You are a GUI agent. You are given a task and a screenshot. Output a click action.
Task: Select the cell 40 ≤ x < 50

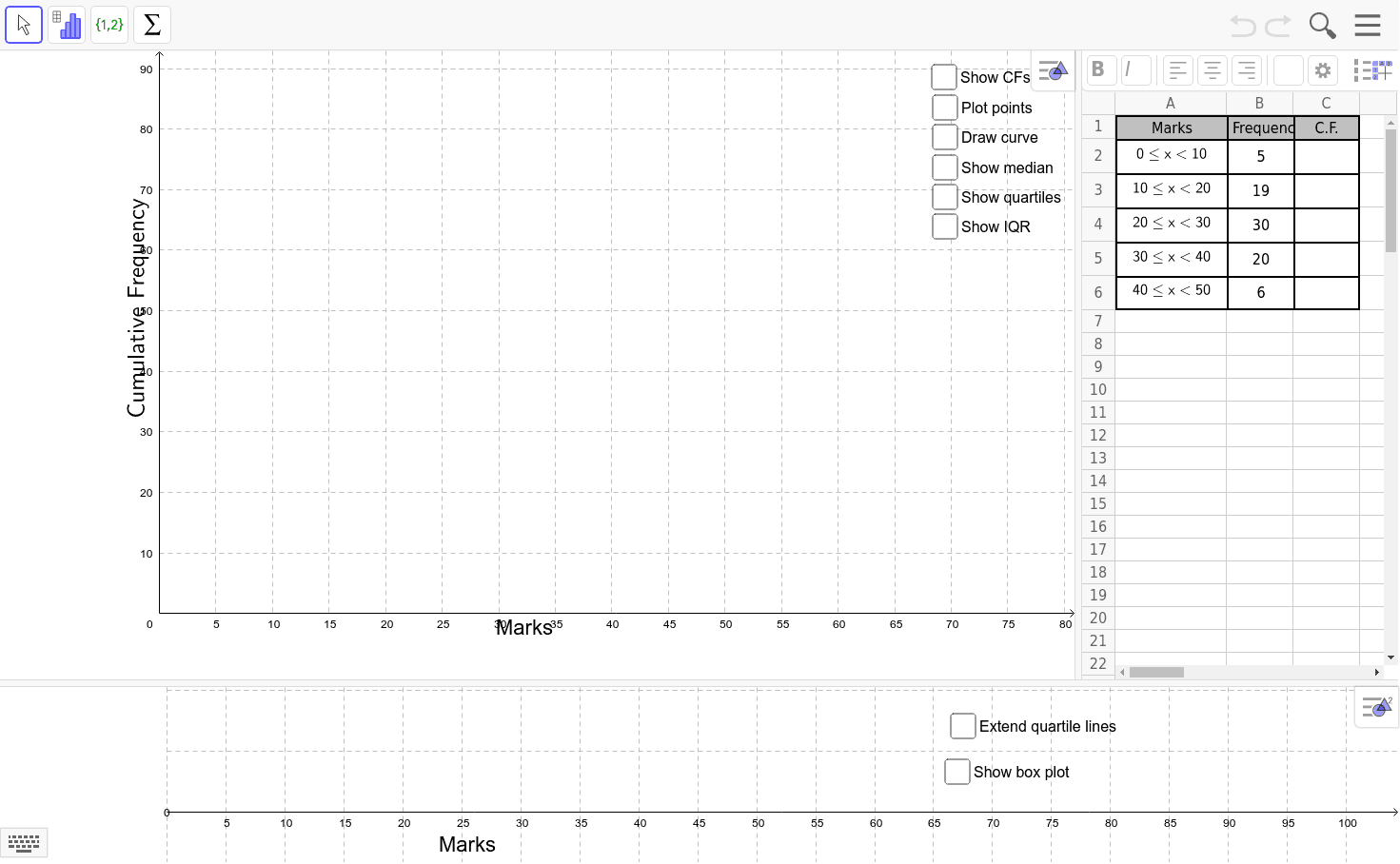tap(1172, 293)
